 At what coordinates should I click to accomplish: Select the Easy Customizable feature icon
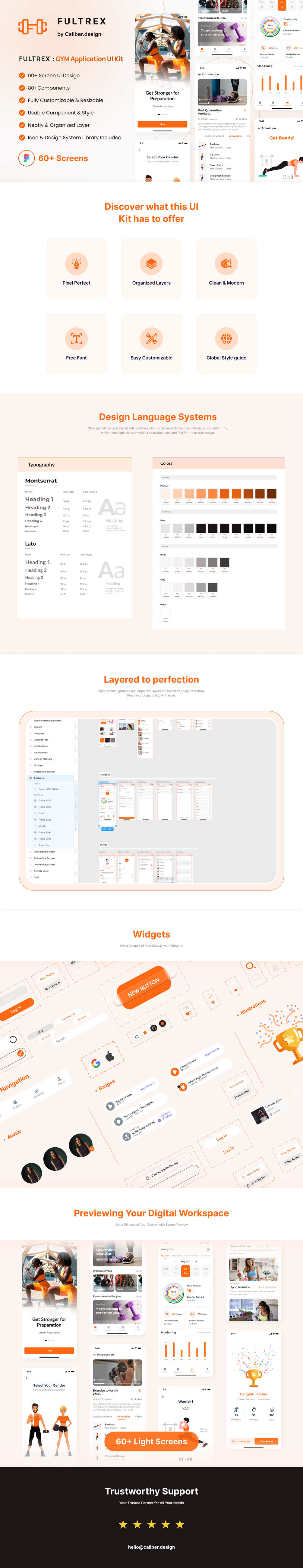(151, 338)
